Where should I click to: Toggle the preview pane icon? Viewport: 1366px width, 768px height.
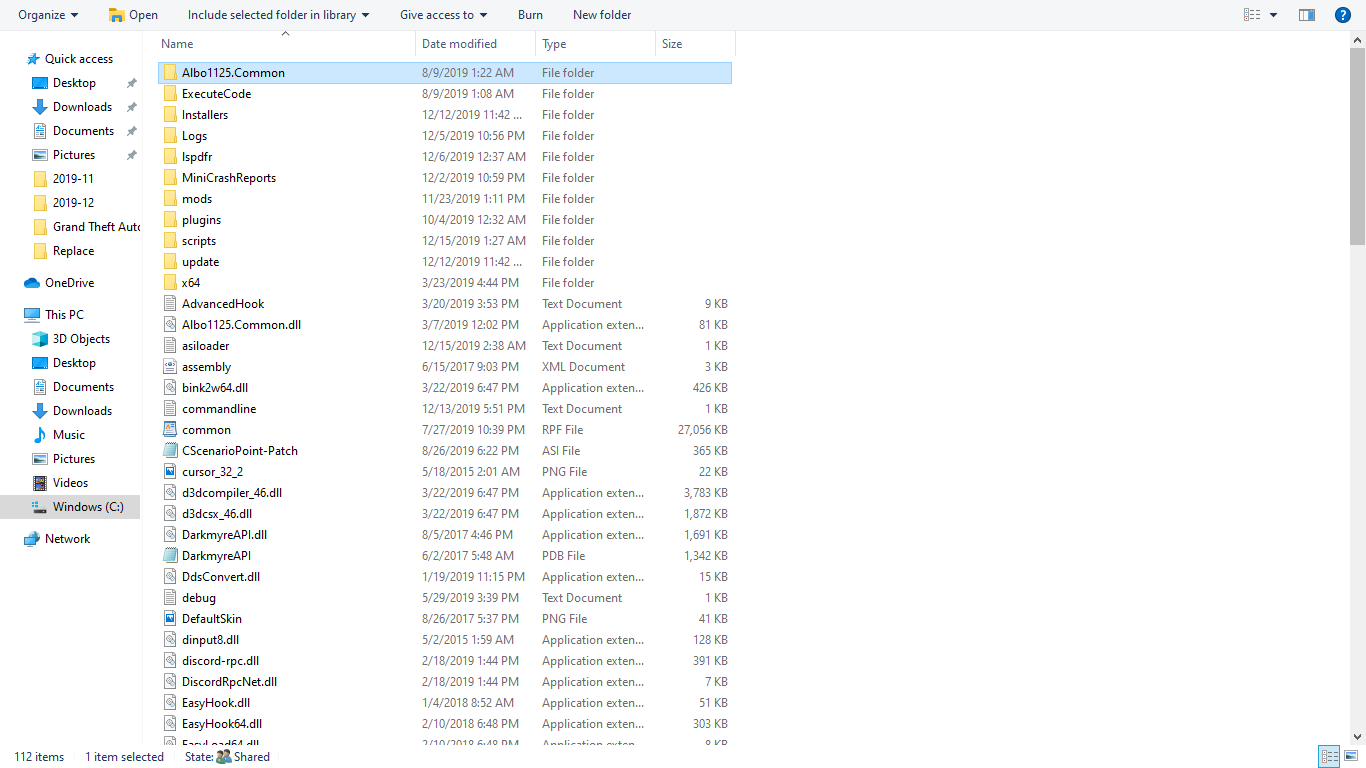[x=1306, y=15]
